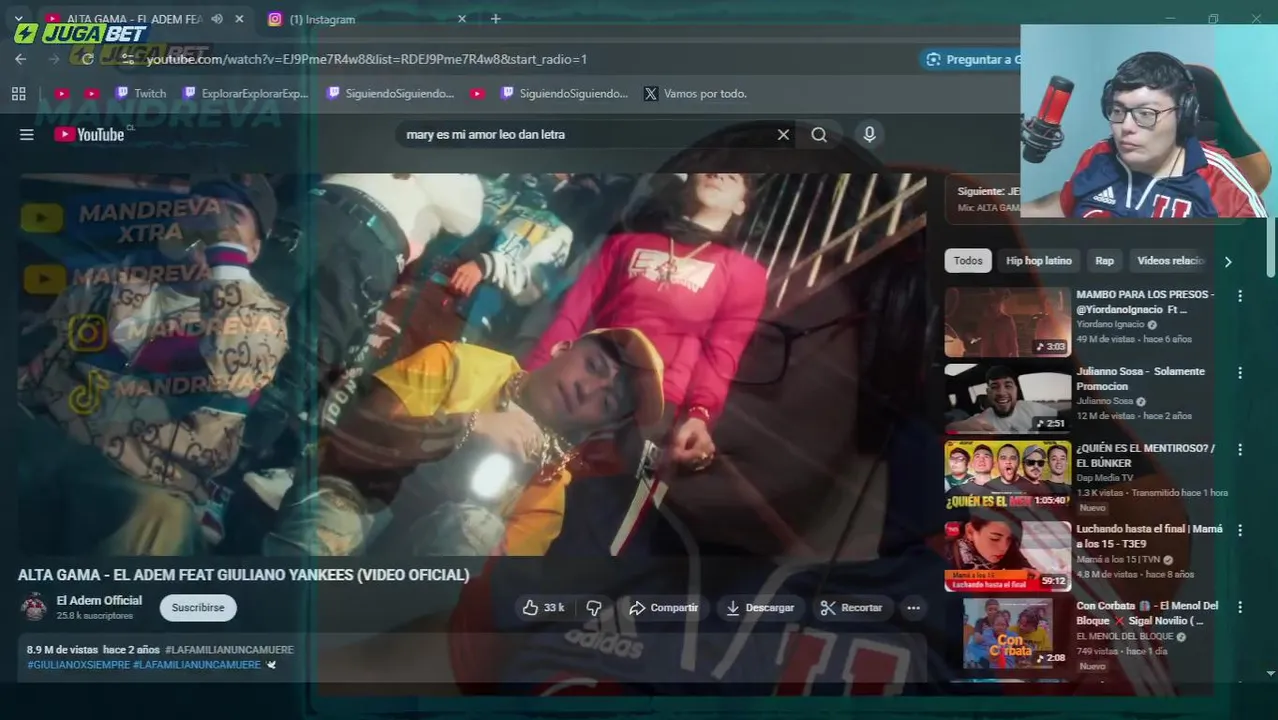Open options menu for MAMBO PARA LOS PRESOS
The width and height of the screenshot is (1278, 720).
(x=1240, y=296)
